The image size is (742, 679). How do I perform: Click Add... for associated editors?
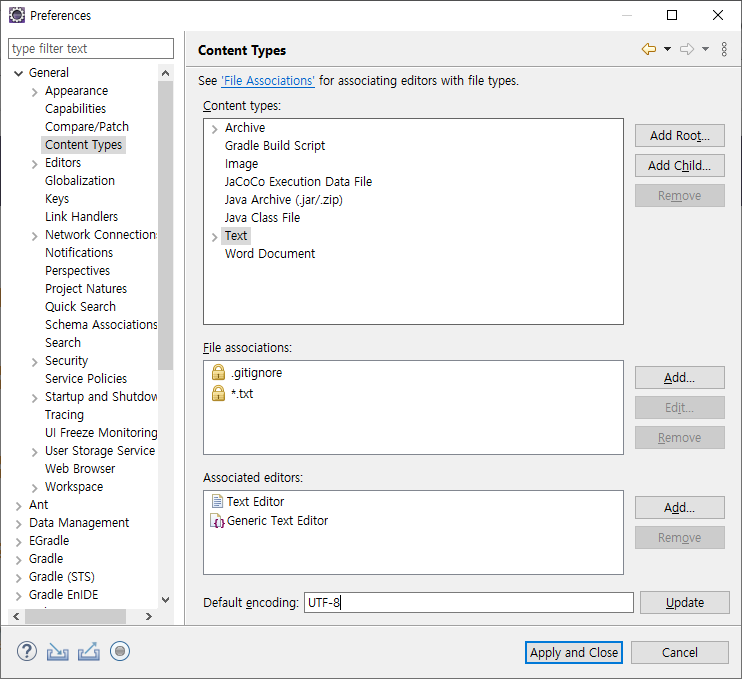pos(680,508)
